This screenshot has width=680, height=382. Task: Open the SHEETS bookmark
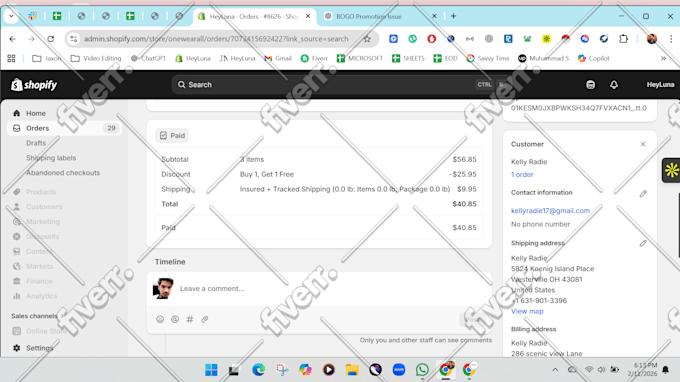[408, 58]
